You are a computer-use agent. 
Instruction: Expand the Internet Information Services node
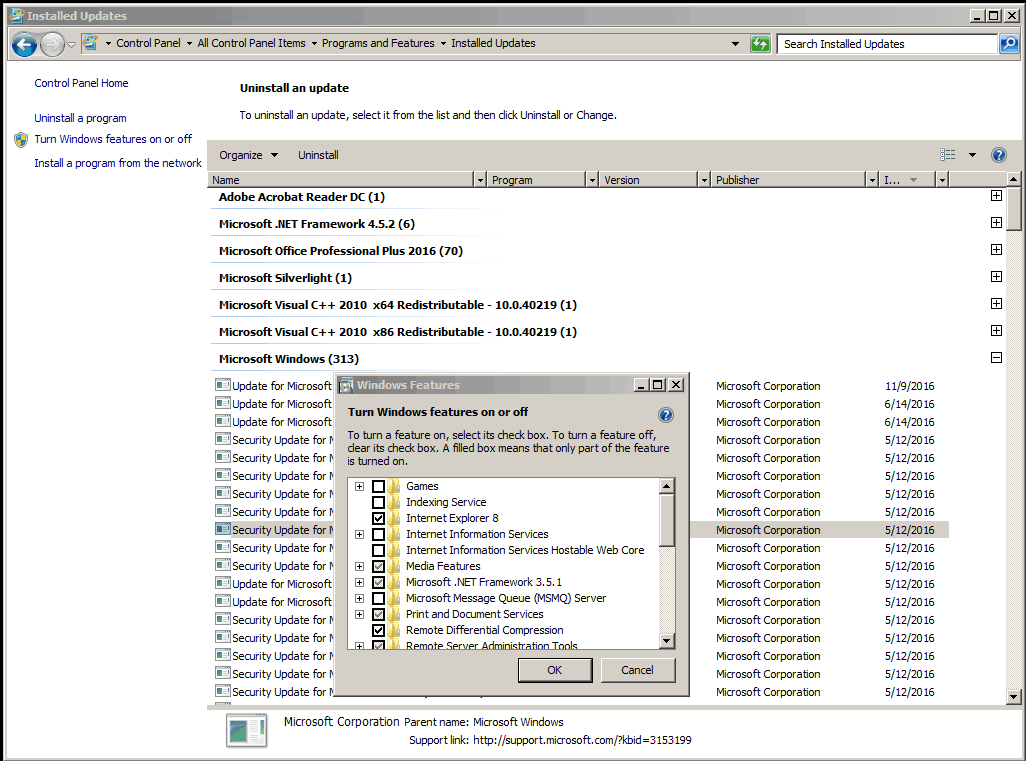(x=359, y=534)
